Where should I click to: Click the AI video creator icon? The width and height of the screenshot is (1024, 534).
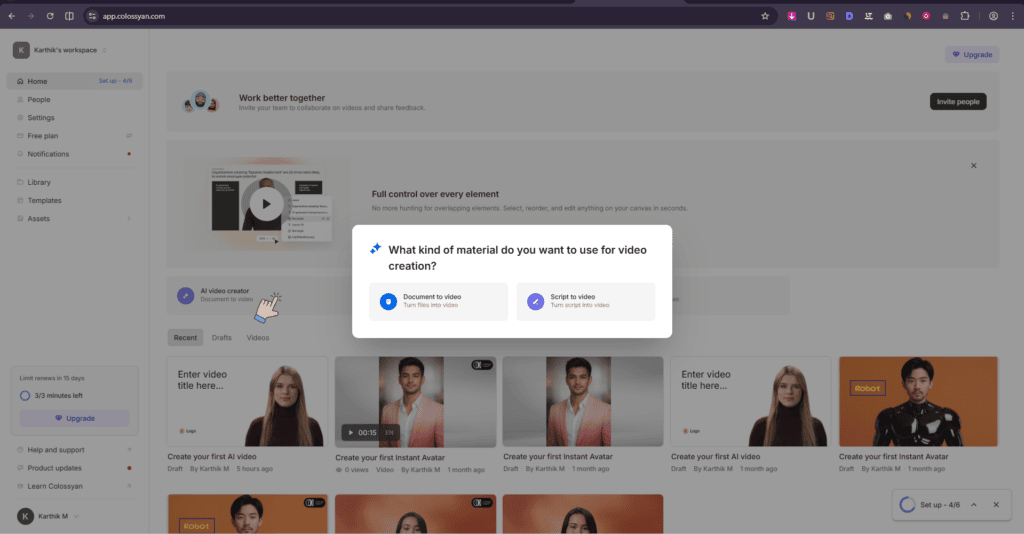coord(185,296)
